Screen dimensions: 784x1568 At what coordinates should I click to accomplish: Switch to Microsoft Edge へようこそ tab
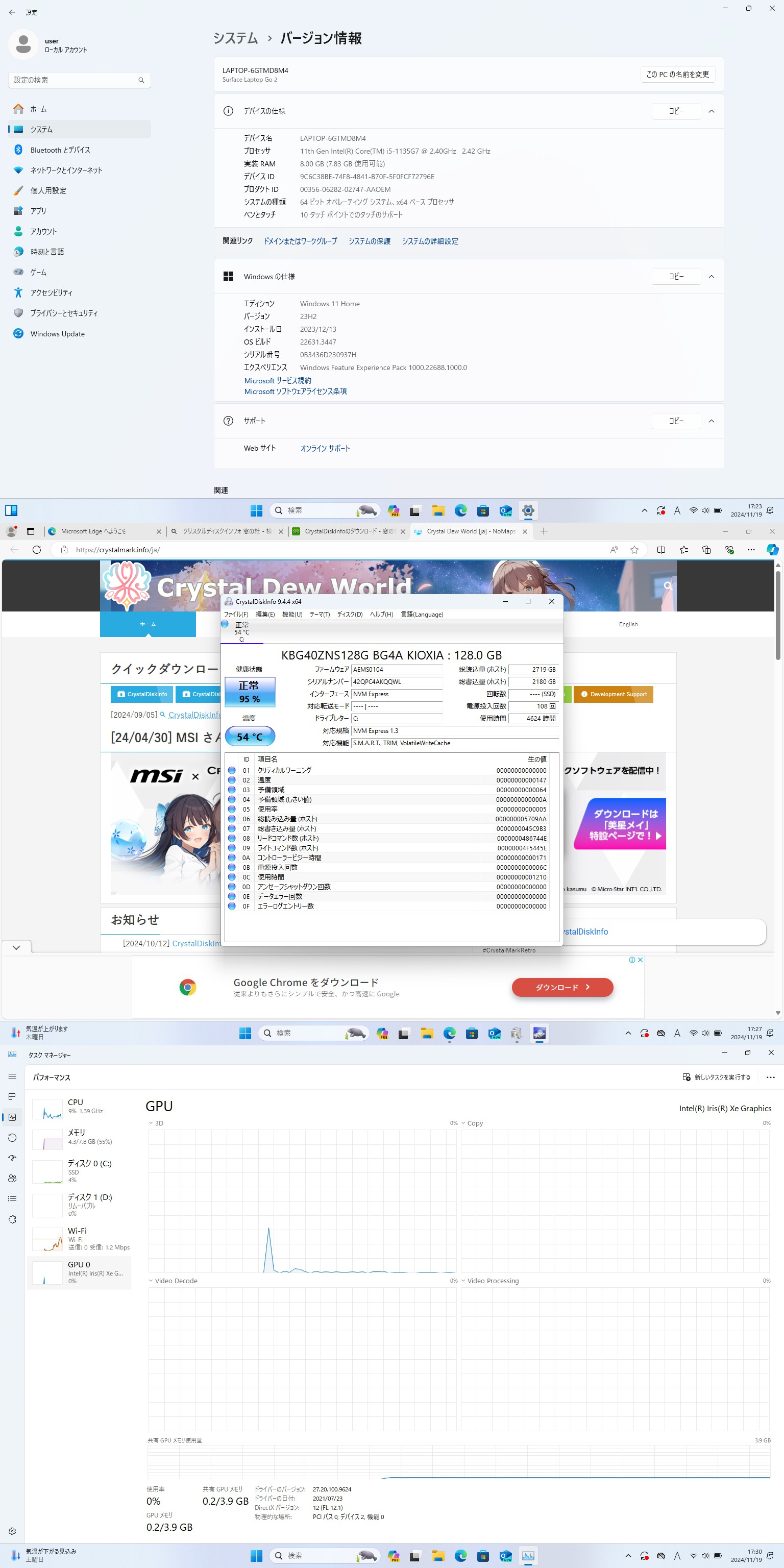[105, 531]
